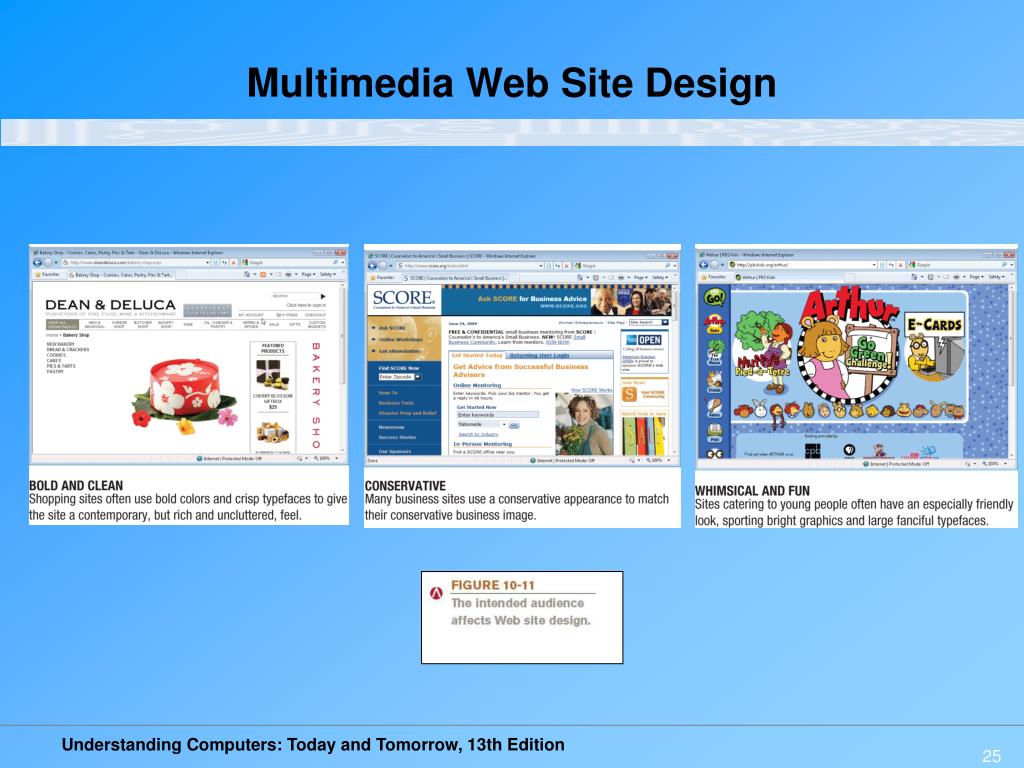Click orange S Ask SCORE Community icon
The image size is (1024, 768).
click(x=629, y=394)
